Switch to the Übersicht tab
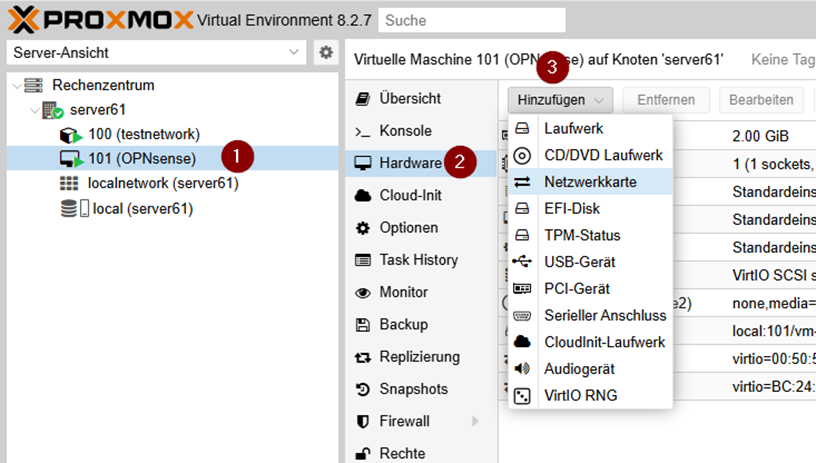This screenshot has height=463, width=816. (420, 98)
